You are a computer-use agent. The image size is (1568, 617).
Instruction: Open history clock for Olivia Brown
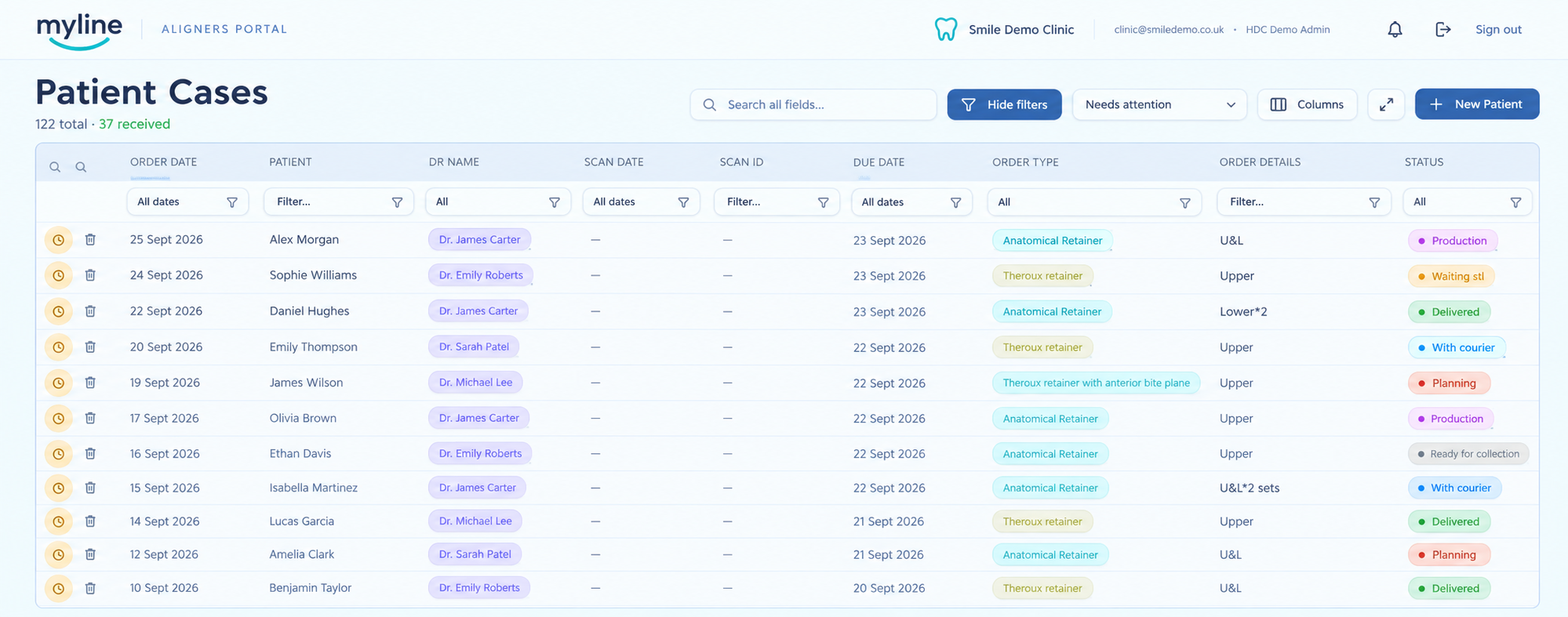point(58,418)
